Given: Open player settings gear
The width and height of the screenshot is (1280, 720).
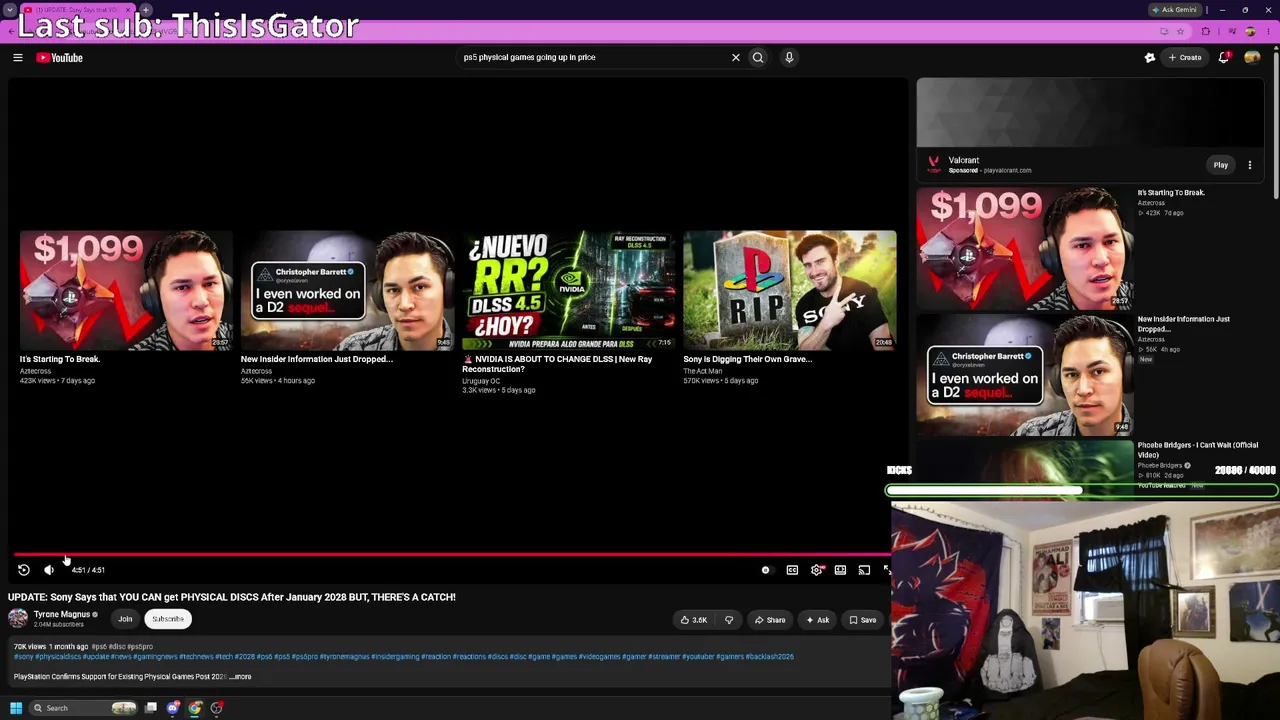Looking at the screenshot, I should 817,570.
